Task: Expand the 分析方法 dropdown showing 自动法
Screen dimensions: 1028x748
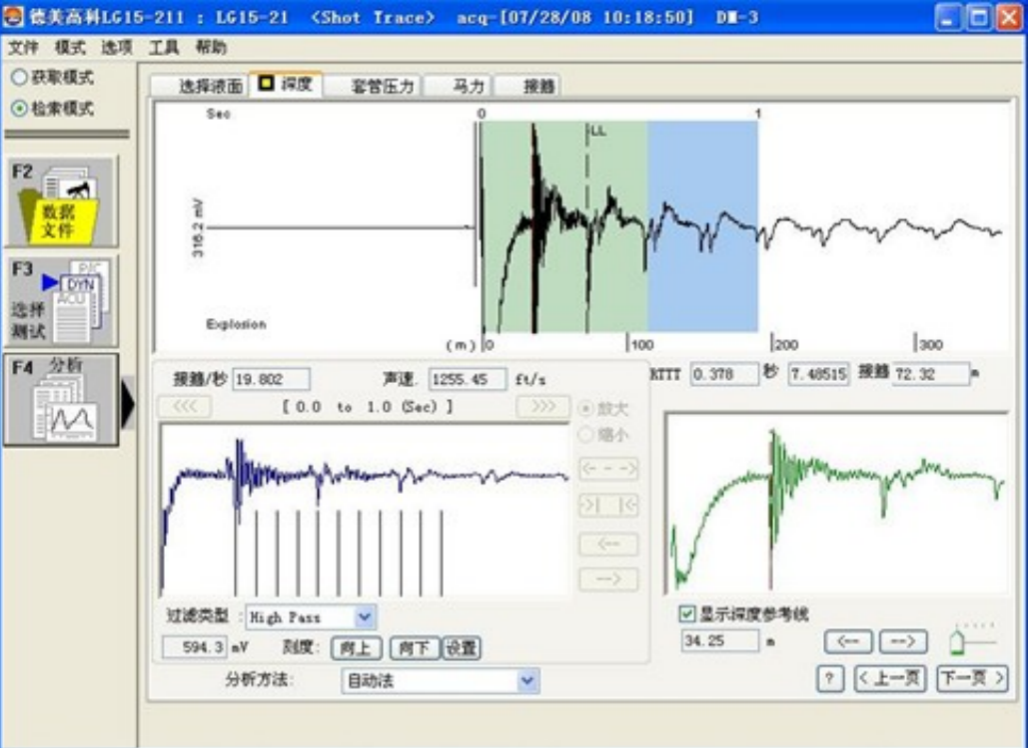Action: click(x=528, y=681)
